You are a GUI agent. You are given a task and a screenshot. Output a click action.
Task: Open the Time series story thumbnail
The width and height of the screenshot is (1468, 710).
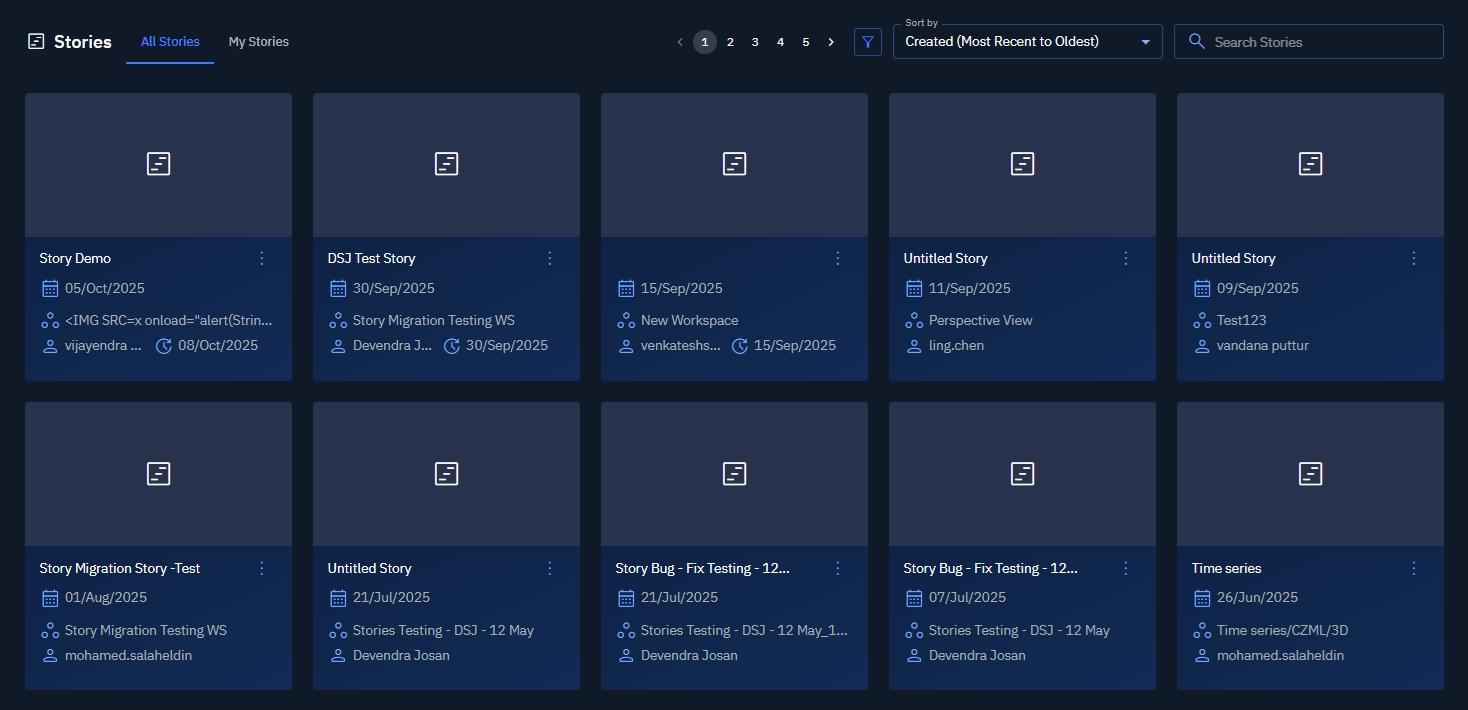pyautogui.click(x=1310, y=474)
